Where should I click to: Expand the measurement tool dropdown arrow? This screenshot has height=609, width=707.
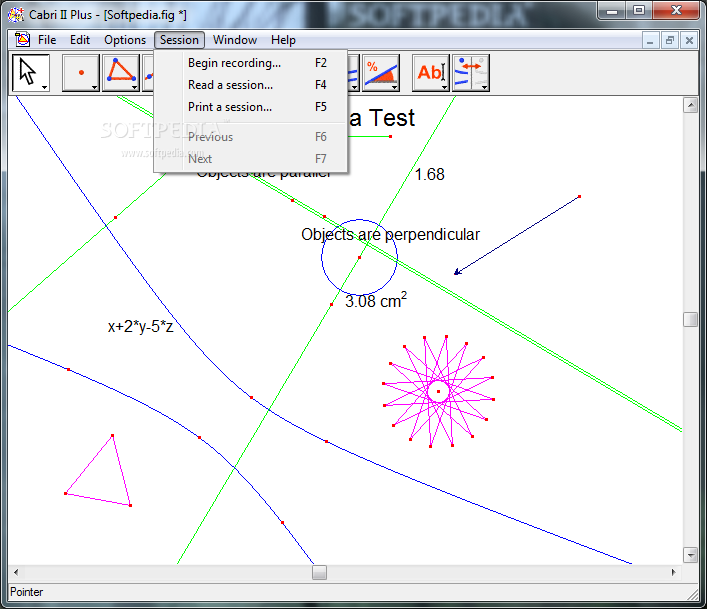(395, 87)
